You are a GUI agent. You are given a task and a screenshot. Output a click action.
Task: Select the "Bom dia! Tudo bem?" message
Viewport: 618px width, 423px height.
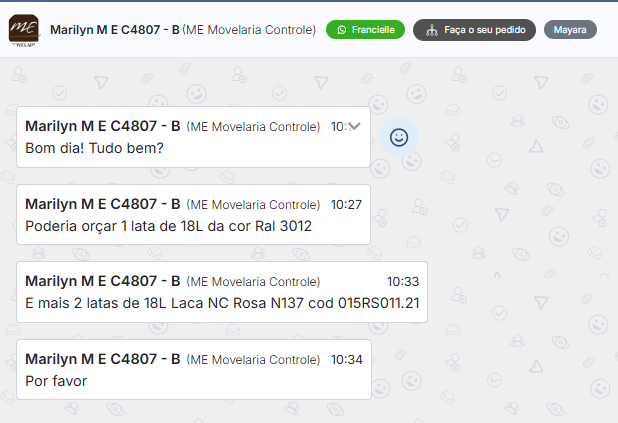[94, 149]
